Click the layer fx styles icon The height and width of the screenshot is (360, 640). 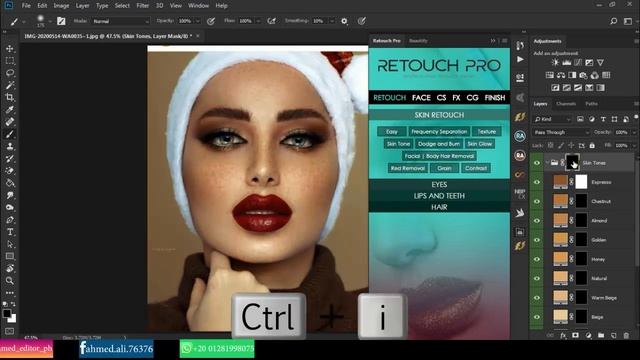tap(563, 336)
